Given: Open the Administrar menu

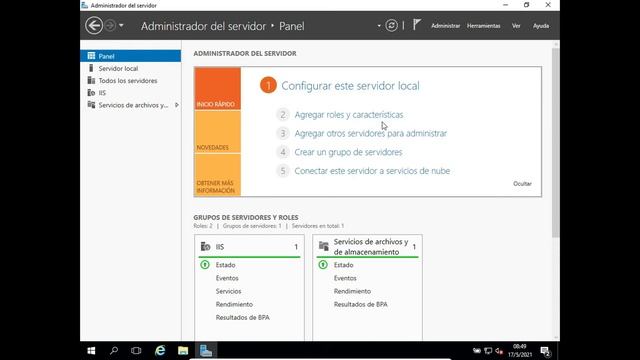Looking at the screenshot, I should tap(445, 26).
